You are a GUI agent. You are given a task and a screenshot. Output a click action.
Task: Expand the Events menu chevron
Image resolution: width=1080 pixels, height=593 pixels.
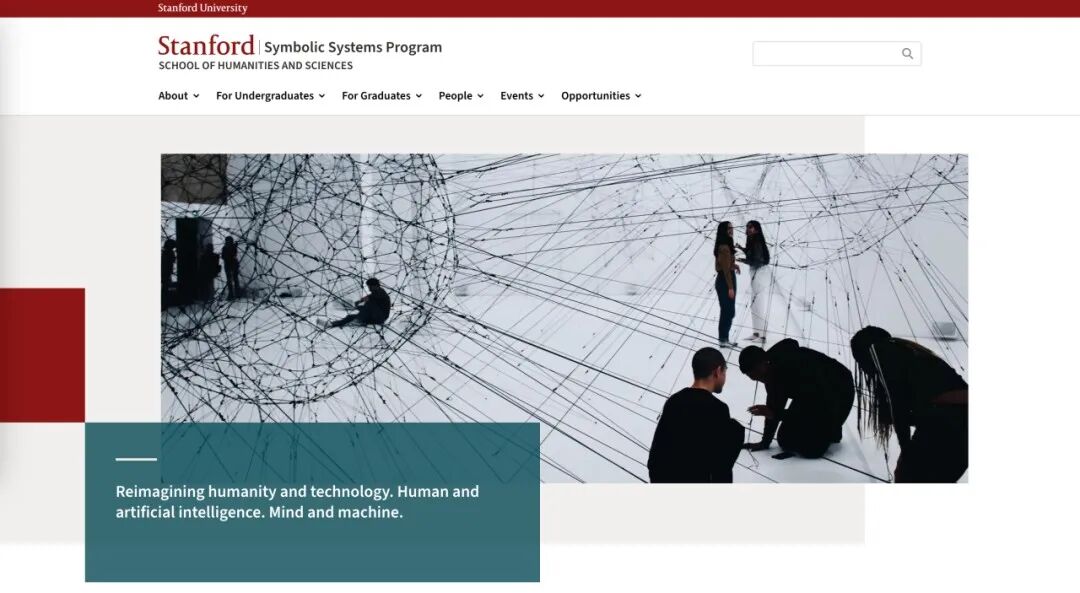click(541, 96)
